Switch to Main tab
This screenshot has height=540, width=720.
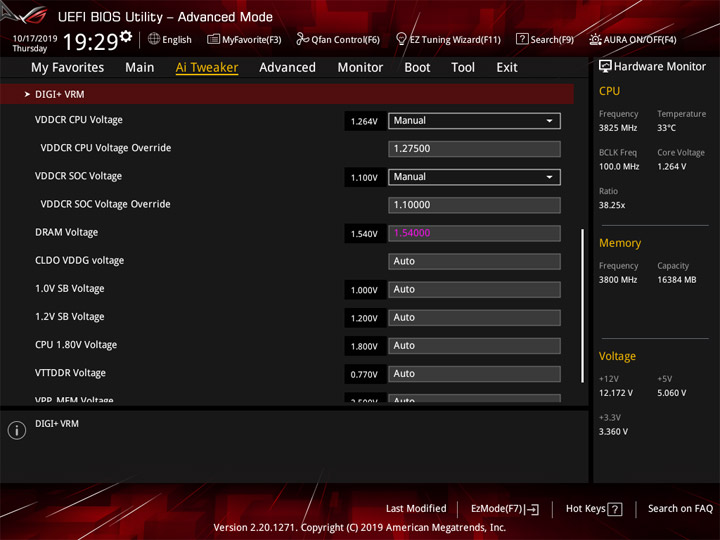[140, 68]
